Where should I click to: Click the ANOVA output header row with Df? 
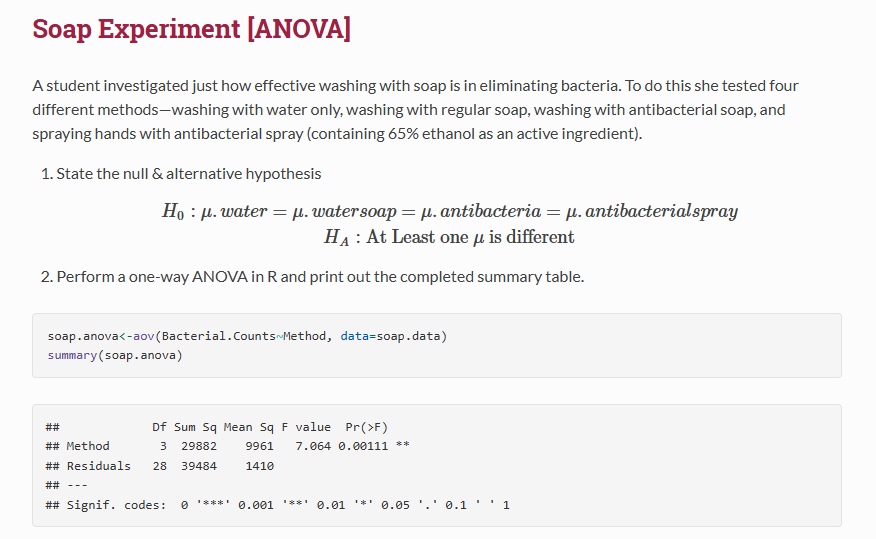217,427
